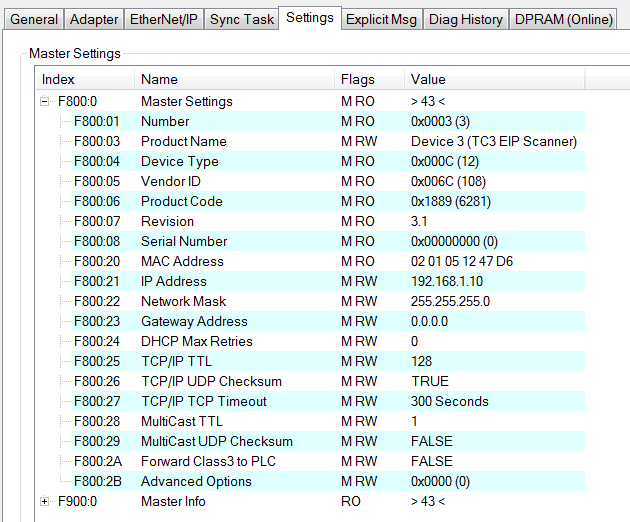Click the Flags column header
Viewport: 630px width, 522px height.
click(x=369, y=79)
